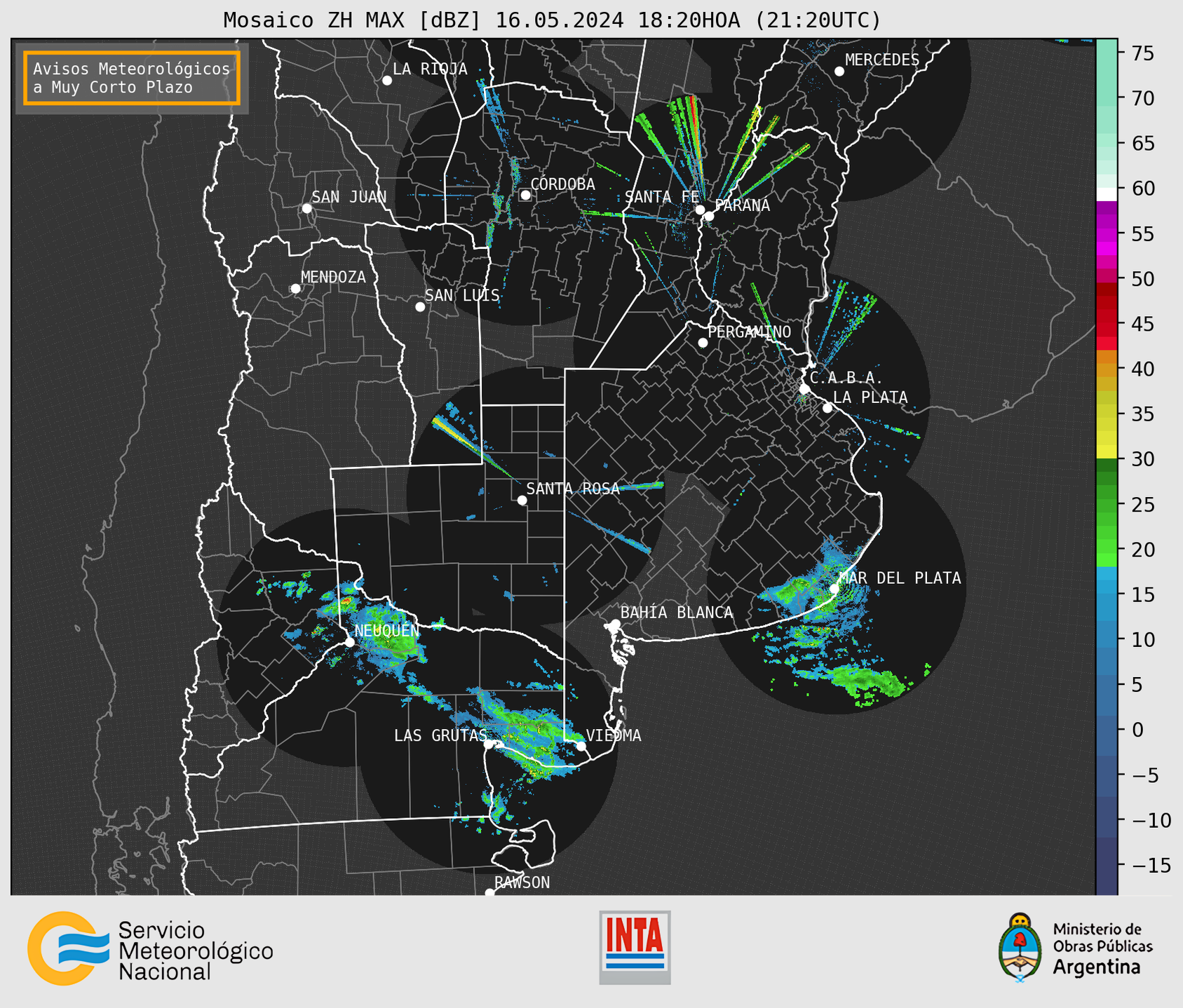This screenshot has width=1183, height=1008.
Task: Click the white 60 dBZ color band
Action: 1106,194
